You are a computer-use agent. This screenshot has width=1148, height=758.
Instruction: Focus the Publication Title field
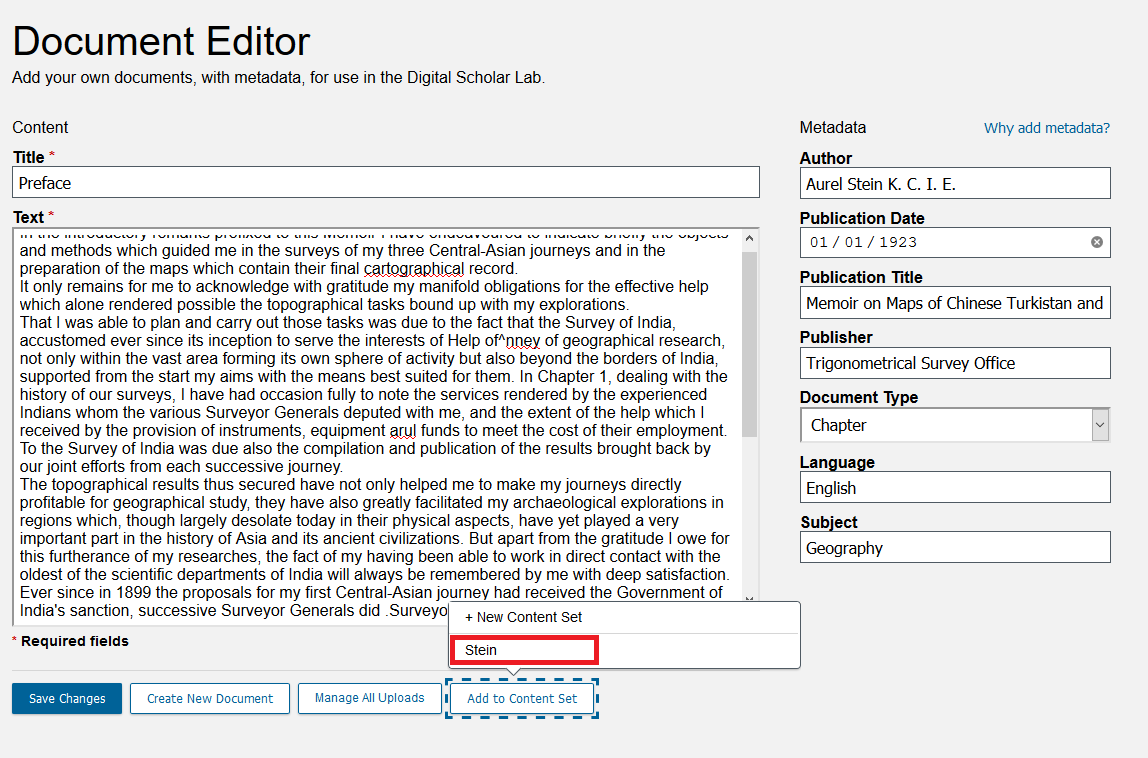click(954, 302)
